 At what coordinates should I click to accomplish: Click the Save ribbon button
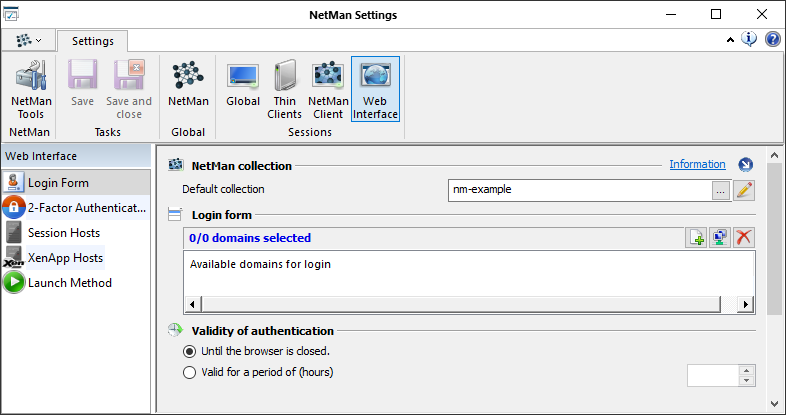click(82, 84)
